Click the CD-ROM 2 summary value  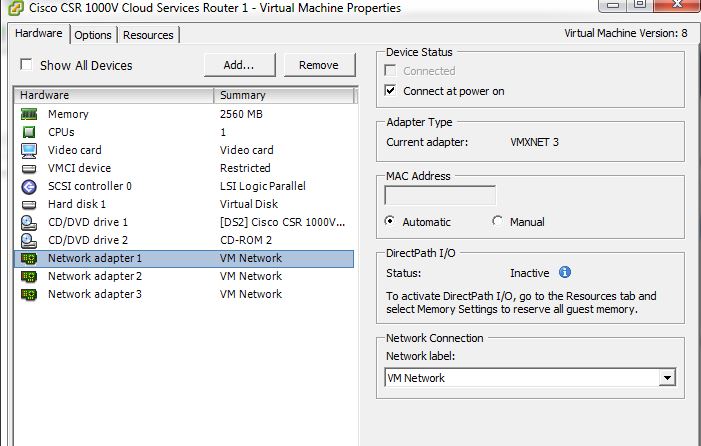(x=246, y=240)
